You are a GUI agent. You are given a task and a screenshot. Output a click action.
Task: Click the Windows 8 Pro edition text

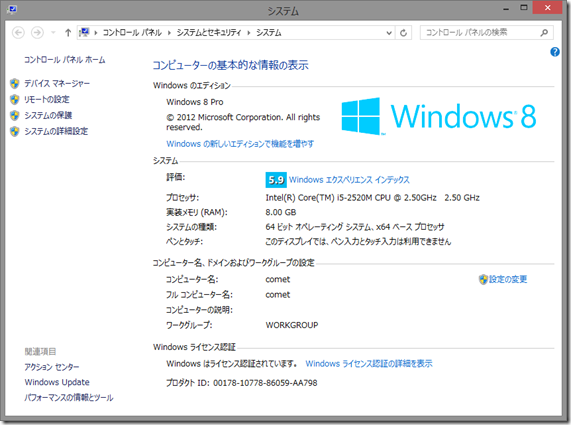click(195, 102)
